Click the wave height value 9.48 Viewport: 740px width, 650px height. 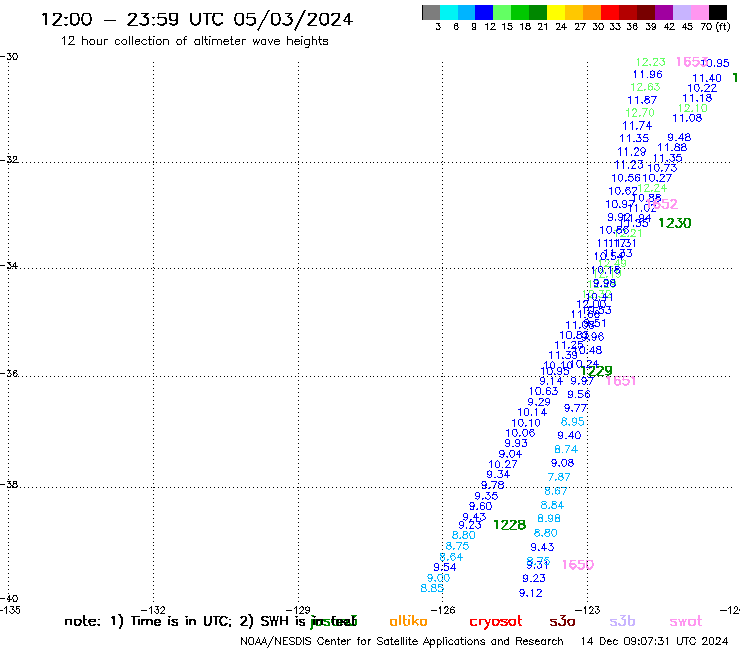tap(679, 137)
